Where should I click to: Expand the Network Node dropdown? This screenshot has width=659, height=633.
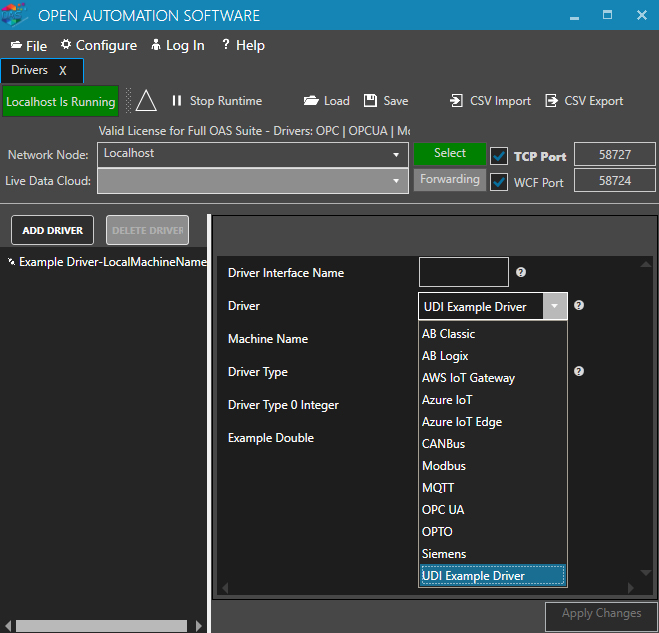[x=395, y=155]
